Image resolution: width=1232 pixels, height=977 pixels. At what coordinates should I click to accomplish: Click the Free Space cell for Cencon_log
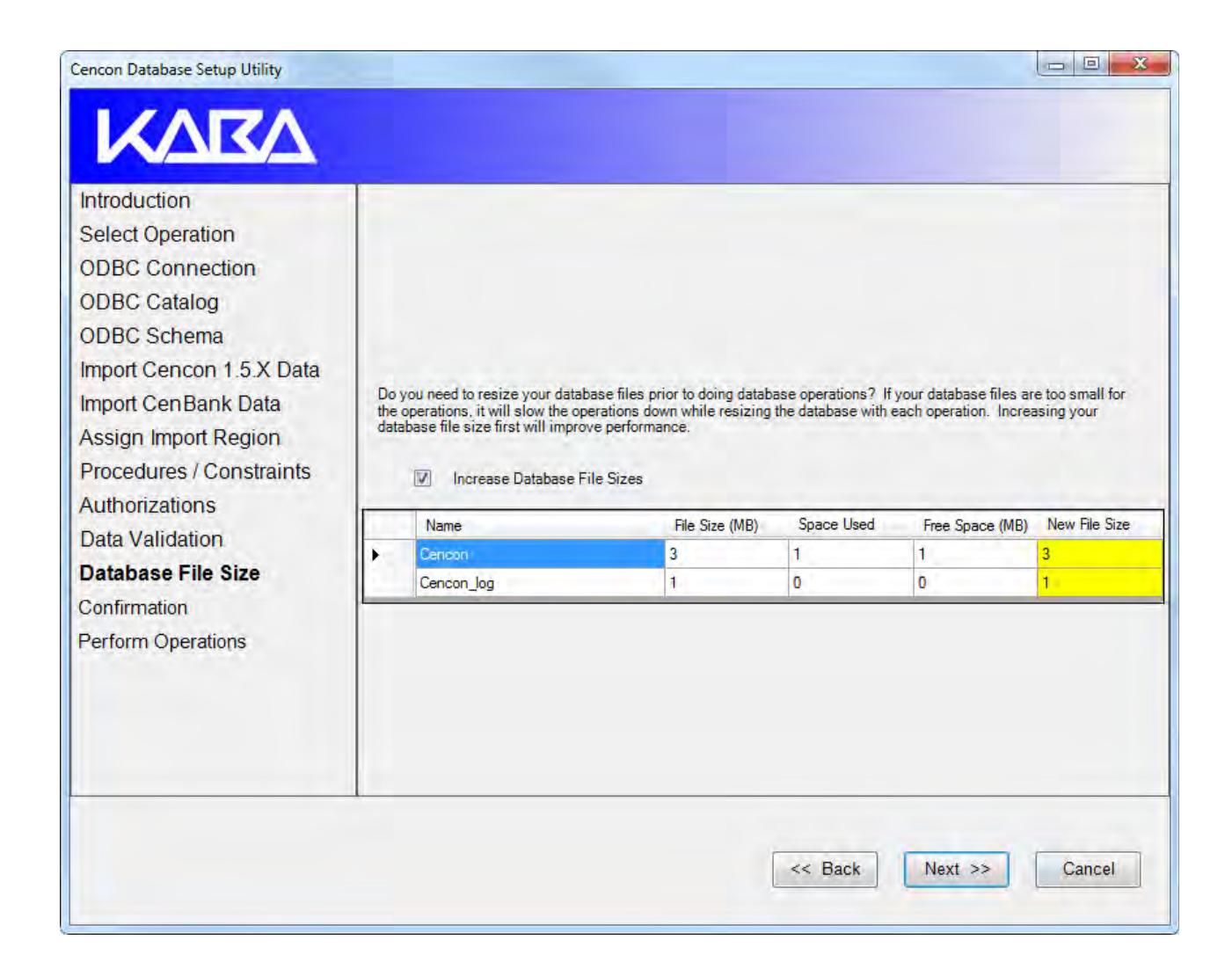975,583
